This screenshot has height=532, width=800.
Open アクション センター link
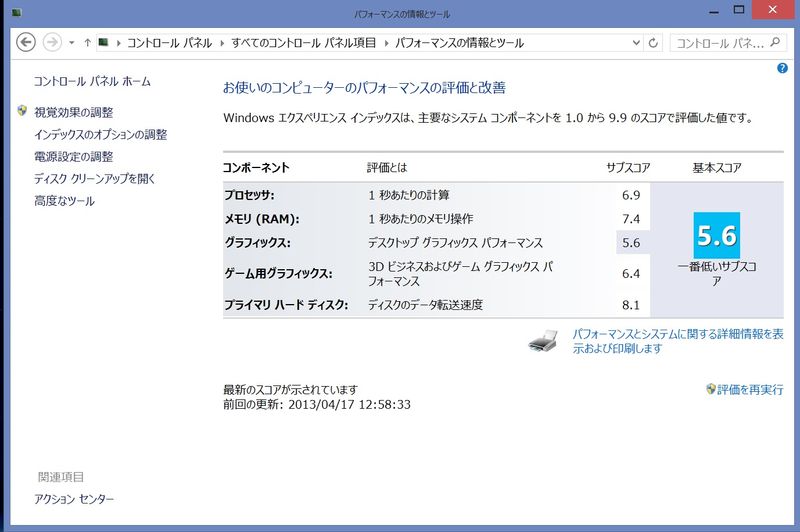74,499
